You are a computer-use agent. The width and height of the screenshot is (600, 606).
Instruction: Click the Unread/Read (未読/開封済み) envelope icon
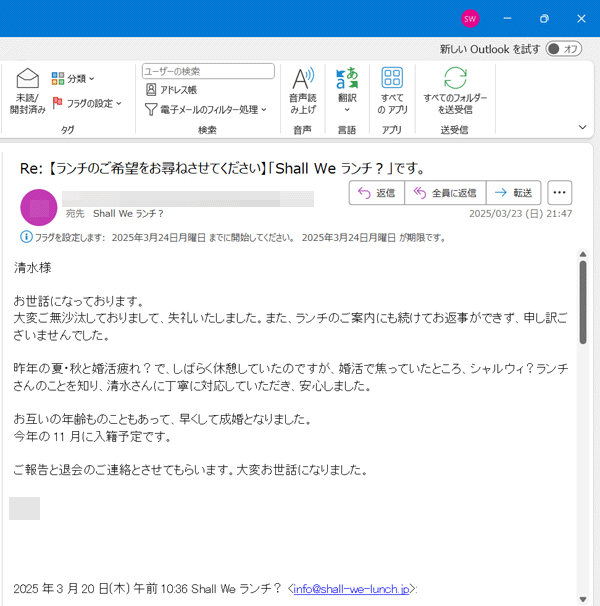[x=28, y=80]
